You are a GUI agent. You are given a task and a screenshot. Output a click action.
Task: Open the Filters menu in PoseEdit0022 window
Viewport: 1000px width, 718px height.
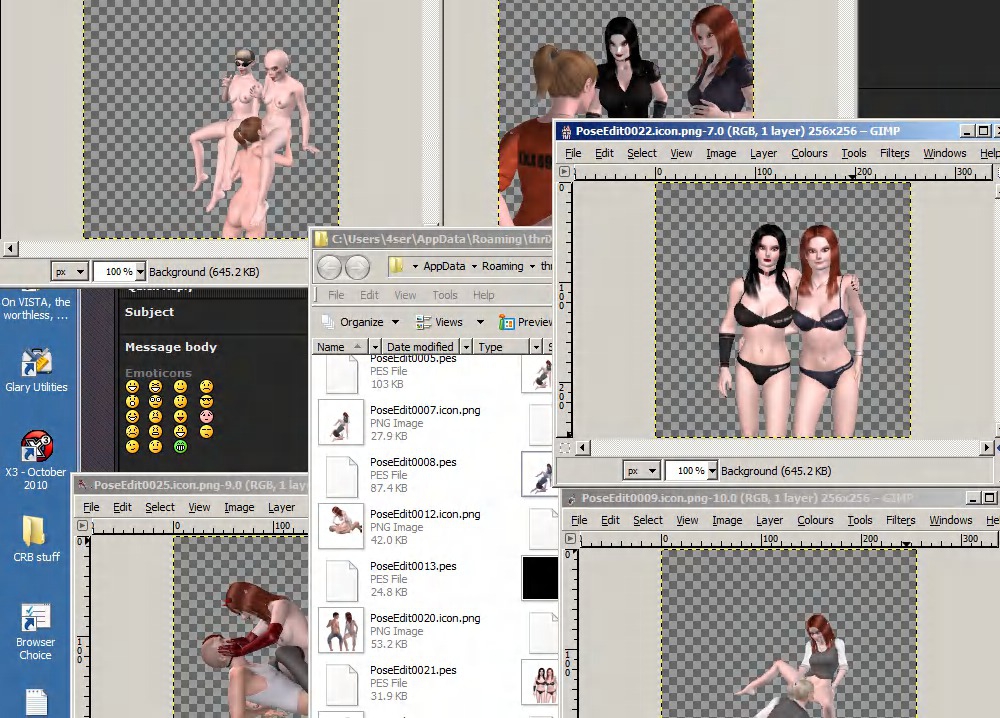[x=894, y=153]
